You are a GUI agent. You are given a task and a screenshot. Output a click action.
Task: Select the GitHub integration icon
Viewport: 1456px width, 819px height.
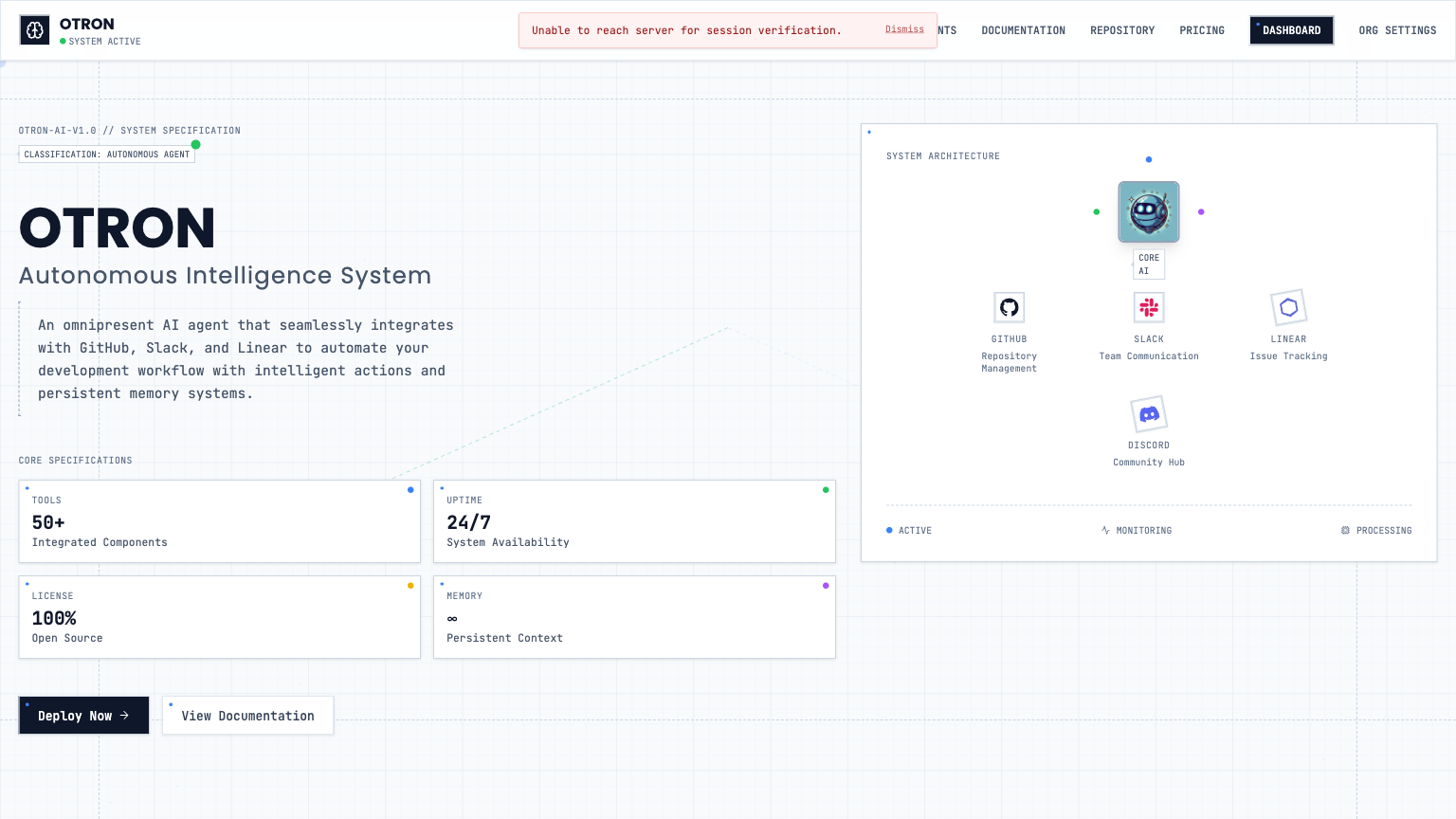tap(1009, 307)
